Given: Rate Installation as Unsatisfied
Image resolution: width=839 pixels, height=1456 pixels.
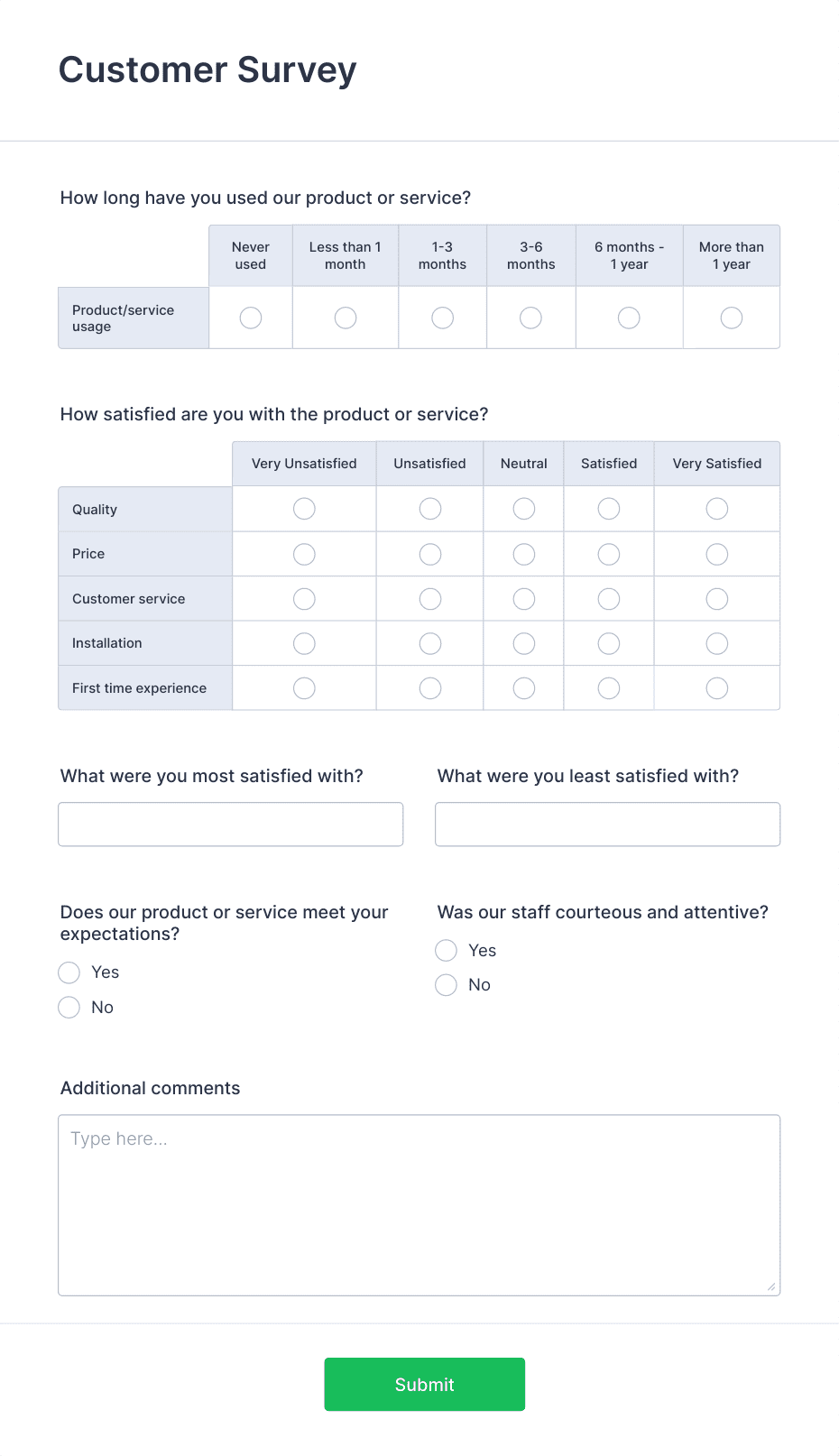Looking at the screenshot, I should click(x=429, y=642).
